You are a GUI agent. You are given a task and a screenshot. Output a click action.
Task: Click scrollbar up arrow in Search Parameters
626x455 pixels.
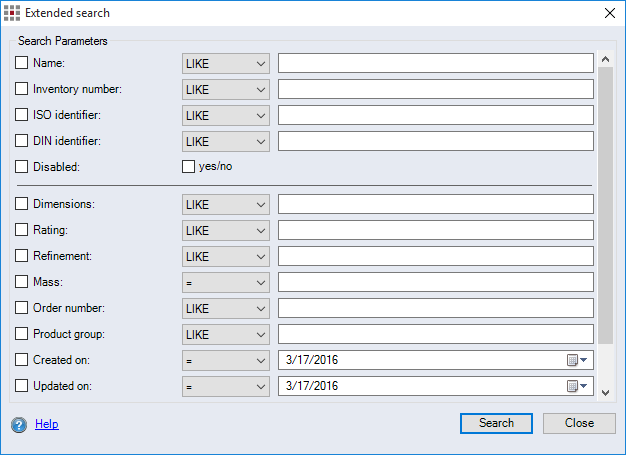tap(605, 60)
